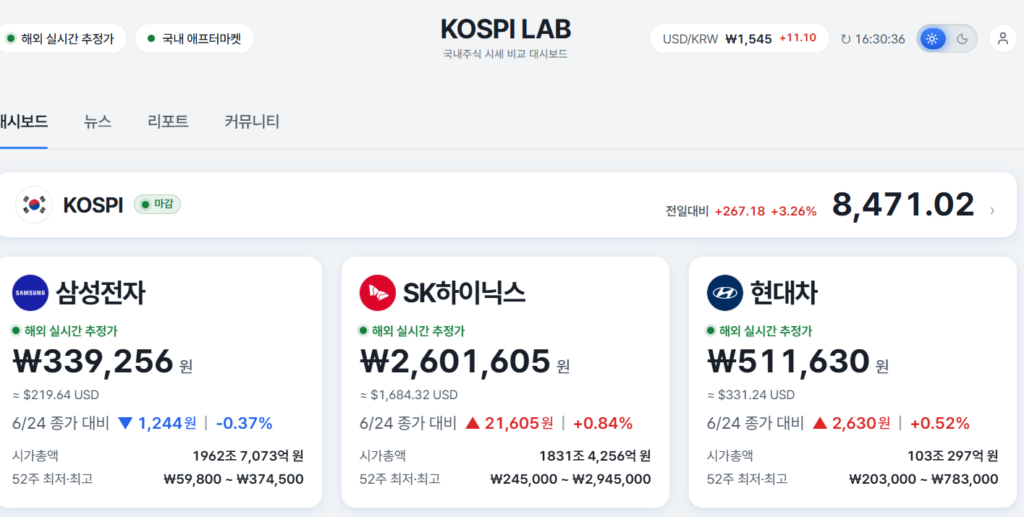Click 해외 실시간 추정가 label in 현대차 card
The height and width of the screenshot is (517, 1024).
click(765, 331)
